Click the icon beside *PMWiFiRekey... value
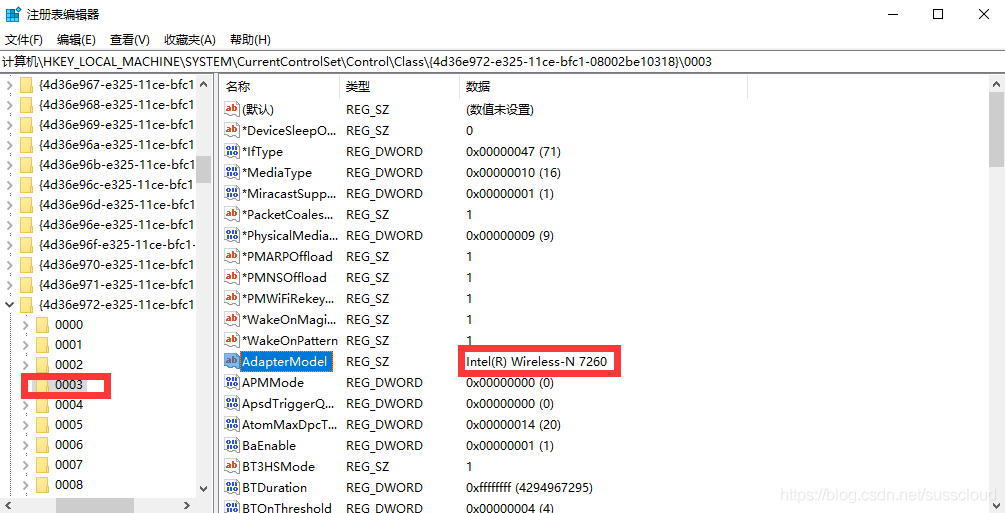Viewport: 1005px width, 513px height. pos(231,298)
